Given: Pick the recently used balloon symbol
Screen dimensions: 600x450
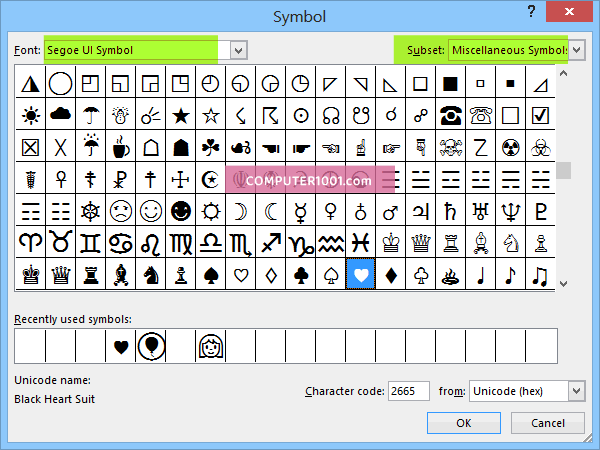Looking at the screenshot, I should pos(151,347).
